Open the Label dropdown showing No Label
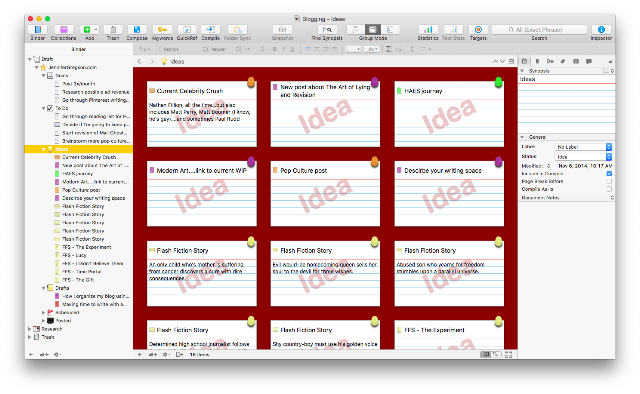The height and width of the screenshot is (394, 640). 583,147
